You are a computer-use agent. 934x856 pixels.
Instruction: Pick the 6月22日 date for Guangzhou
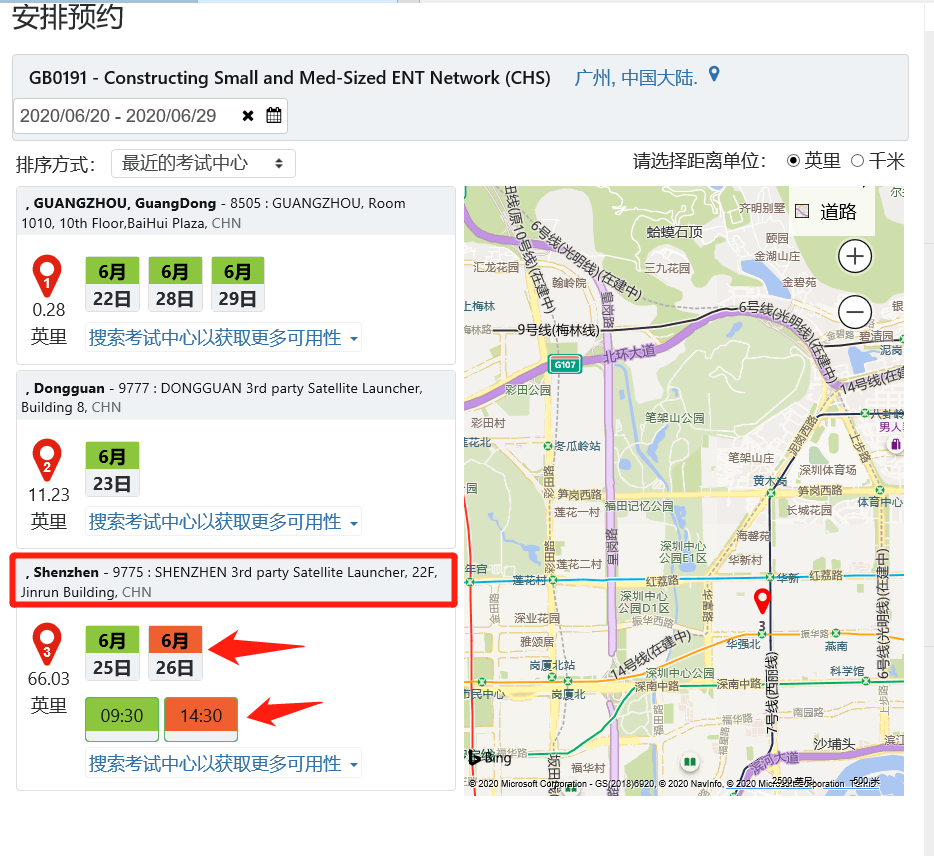click(x=112, y=284)
